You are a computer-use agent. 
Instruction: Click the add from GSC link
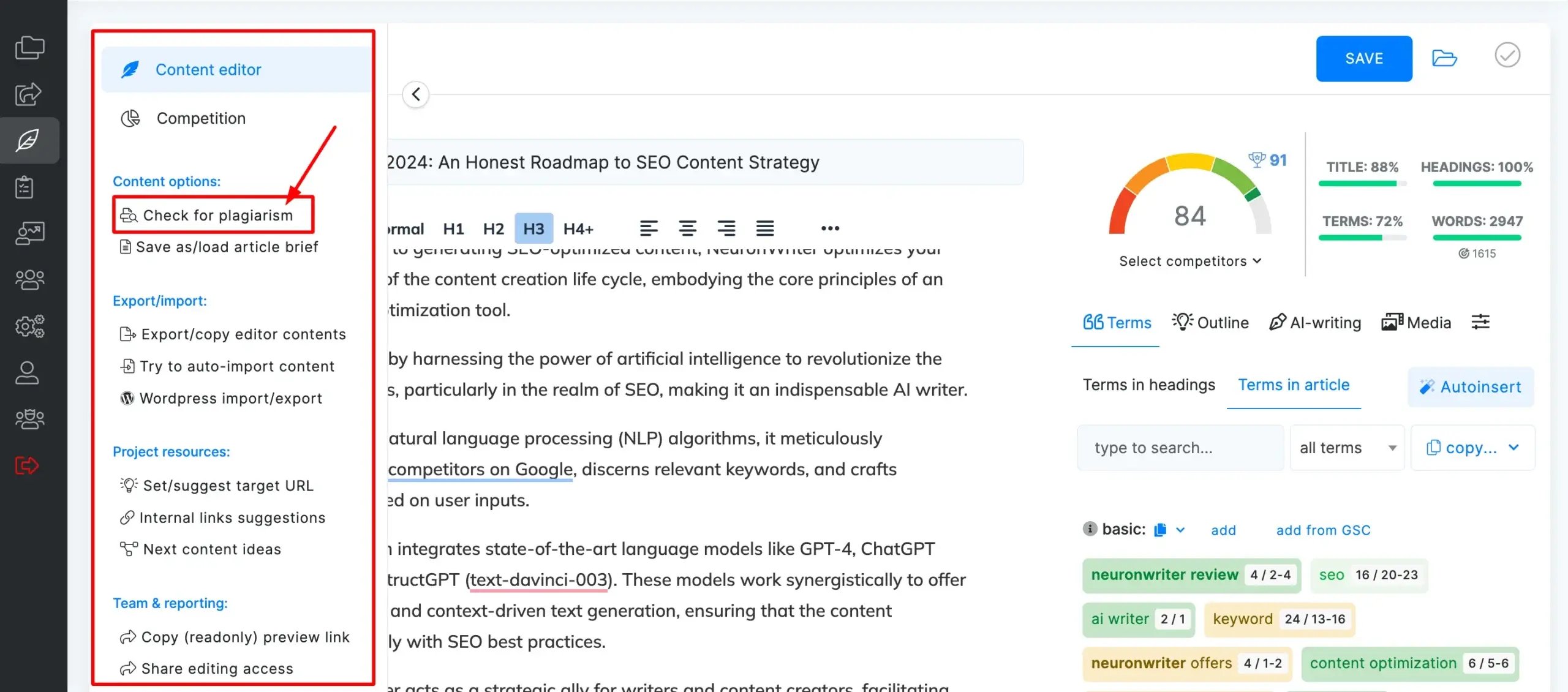coord(1323,530)
